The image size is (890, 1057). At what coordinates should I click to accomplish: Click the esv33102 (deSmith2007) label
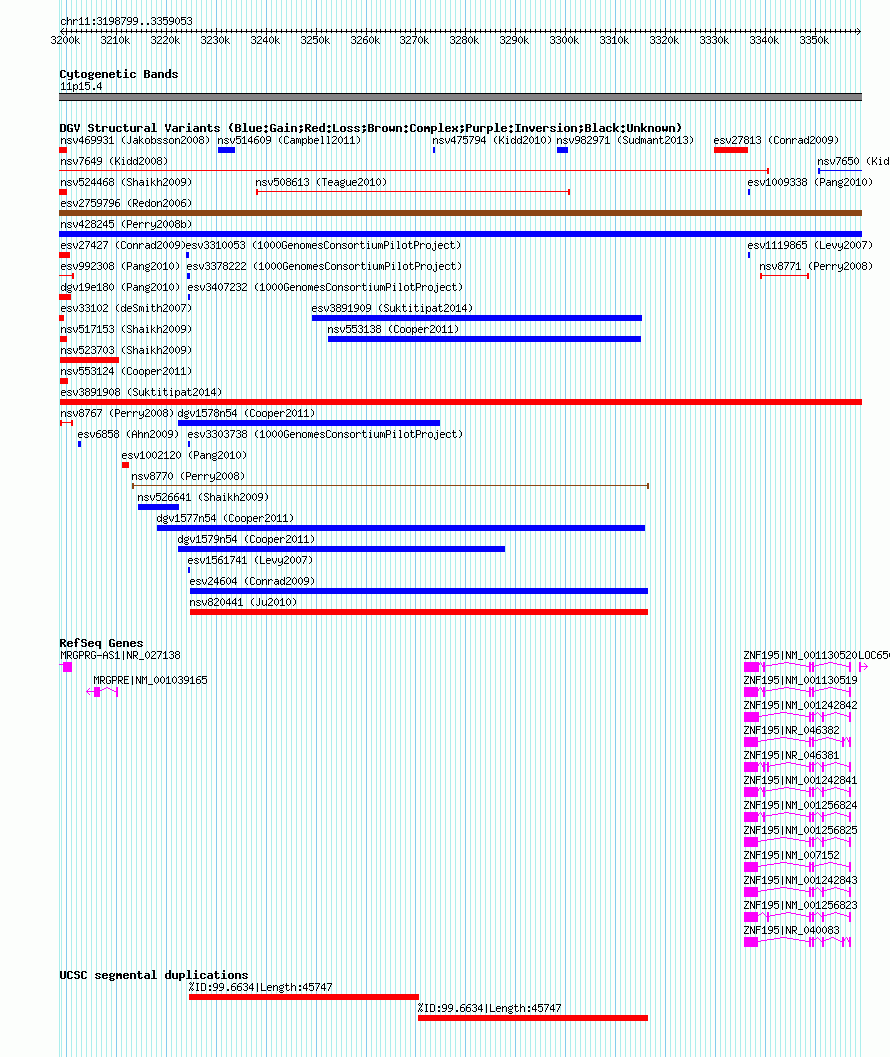point(126,307)
